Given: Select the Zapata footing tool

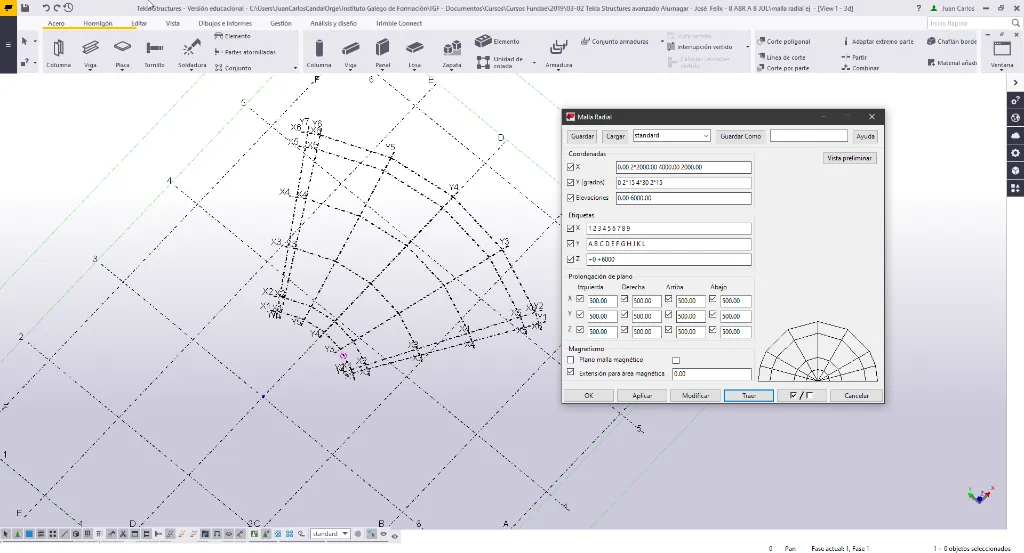Looking at the screenshot, I should coord(451,53).
